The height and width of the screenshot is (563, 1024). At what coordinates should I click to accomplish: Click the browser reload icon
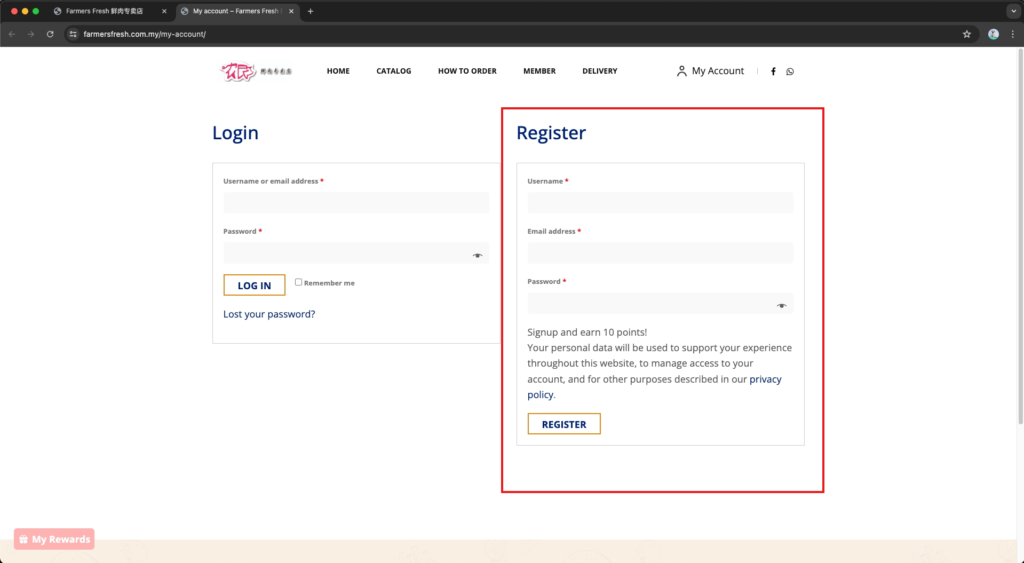(50, 34)
